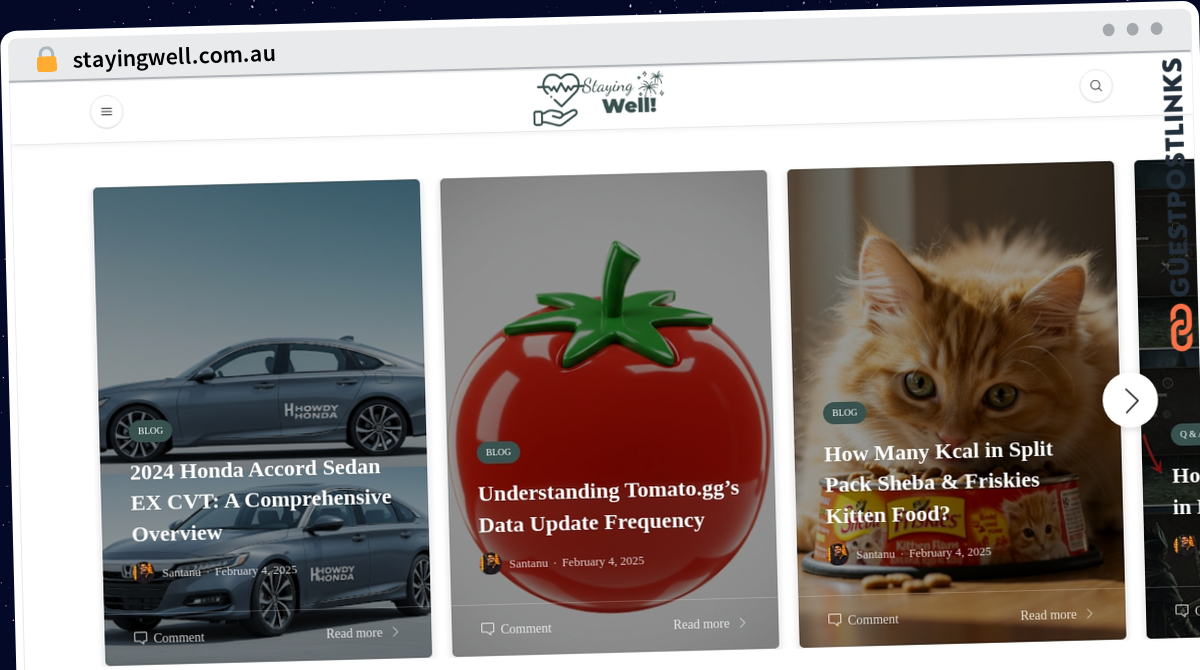The image size is (1200, 670).
Task: Open Understanding Tomato.gg's Data Update article
Action: 609,506
